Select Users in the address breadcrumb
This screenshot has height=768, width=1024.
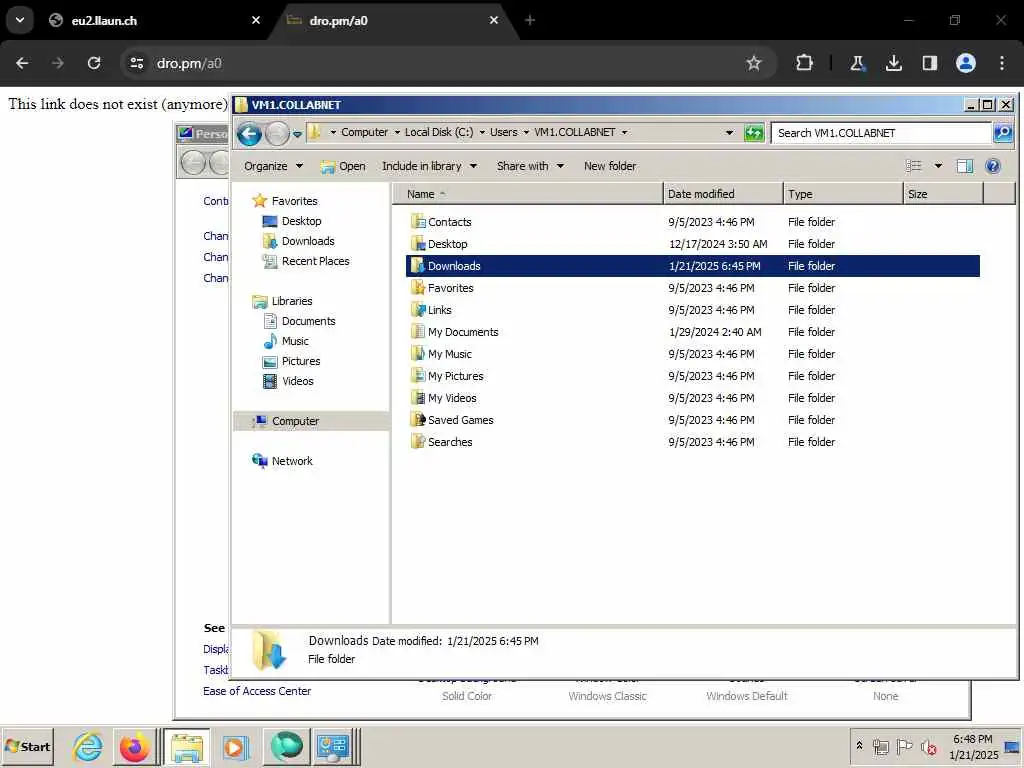tap(504, 132)
